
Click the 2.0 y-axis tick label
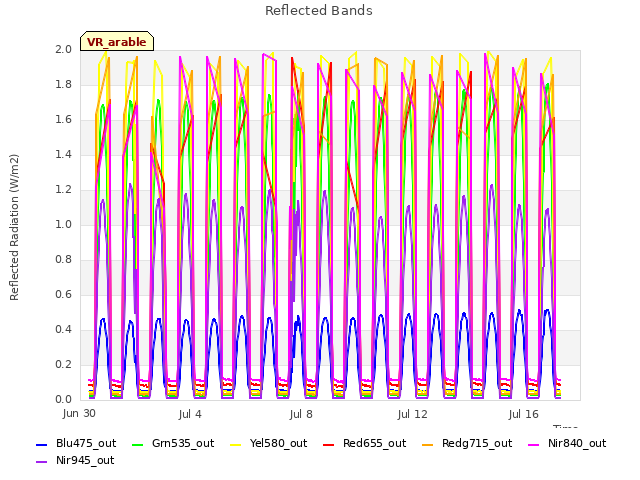pyautogui.click(x=63, y=49)
